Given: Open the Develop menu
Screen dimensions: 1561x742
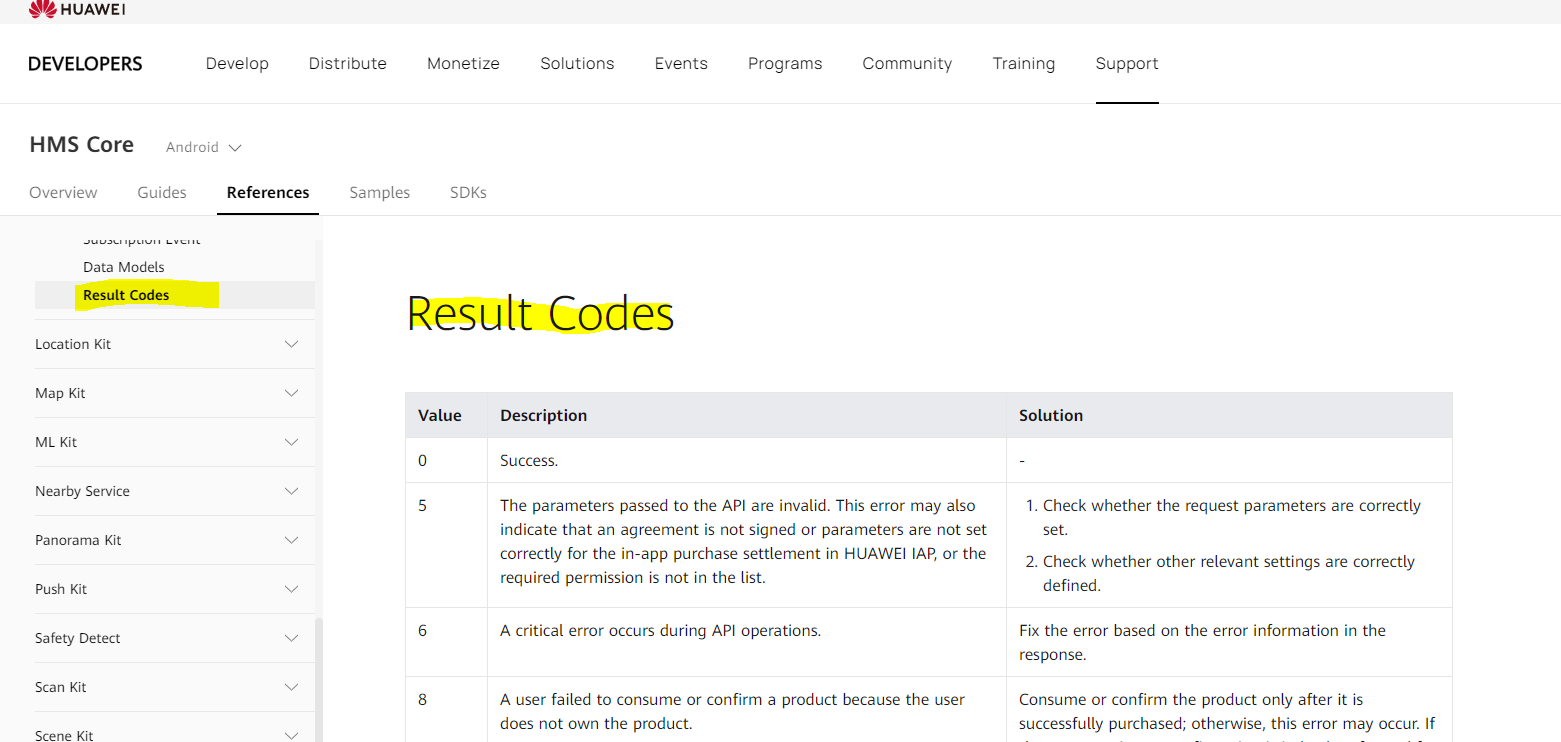Looking at the screenshot, I should (x=237, y=63).
